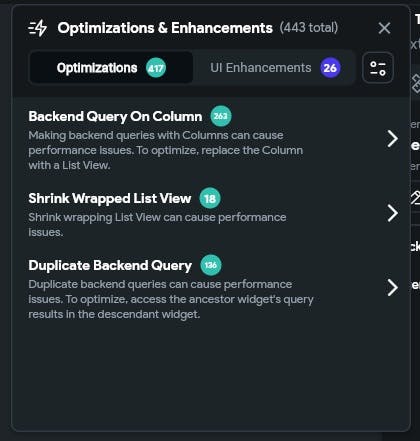Viewport: 420px width, 441px height.
Task: Click the Duplicate backend queries description text
Action: [x=171, y=299]
